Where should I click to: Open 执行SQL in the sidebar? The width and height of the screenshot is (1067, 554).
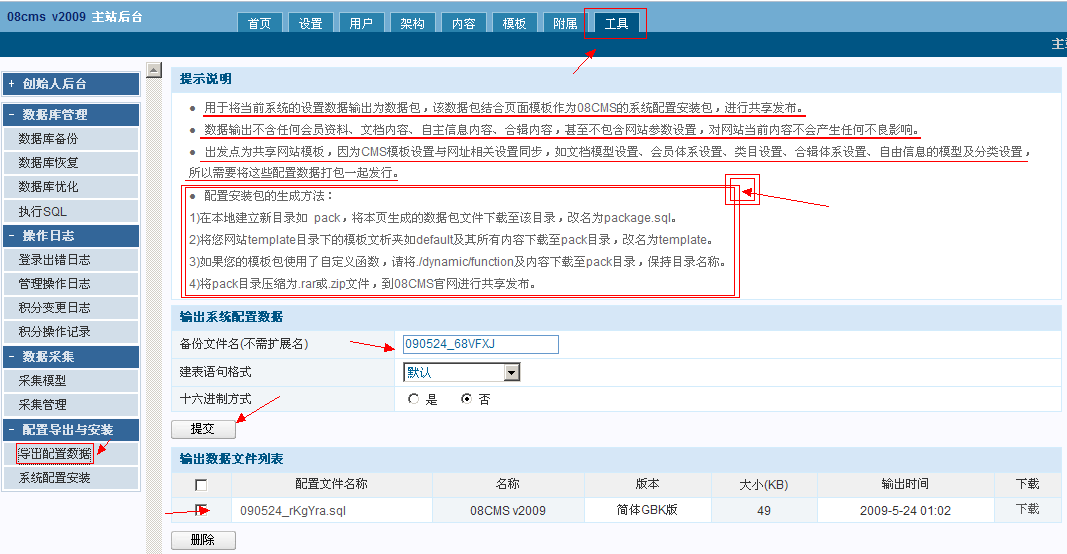[x=71, y=211]
